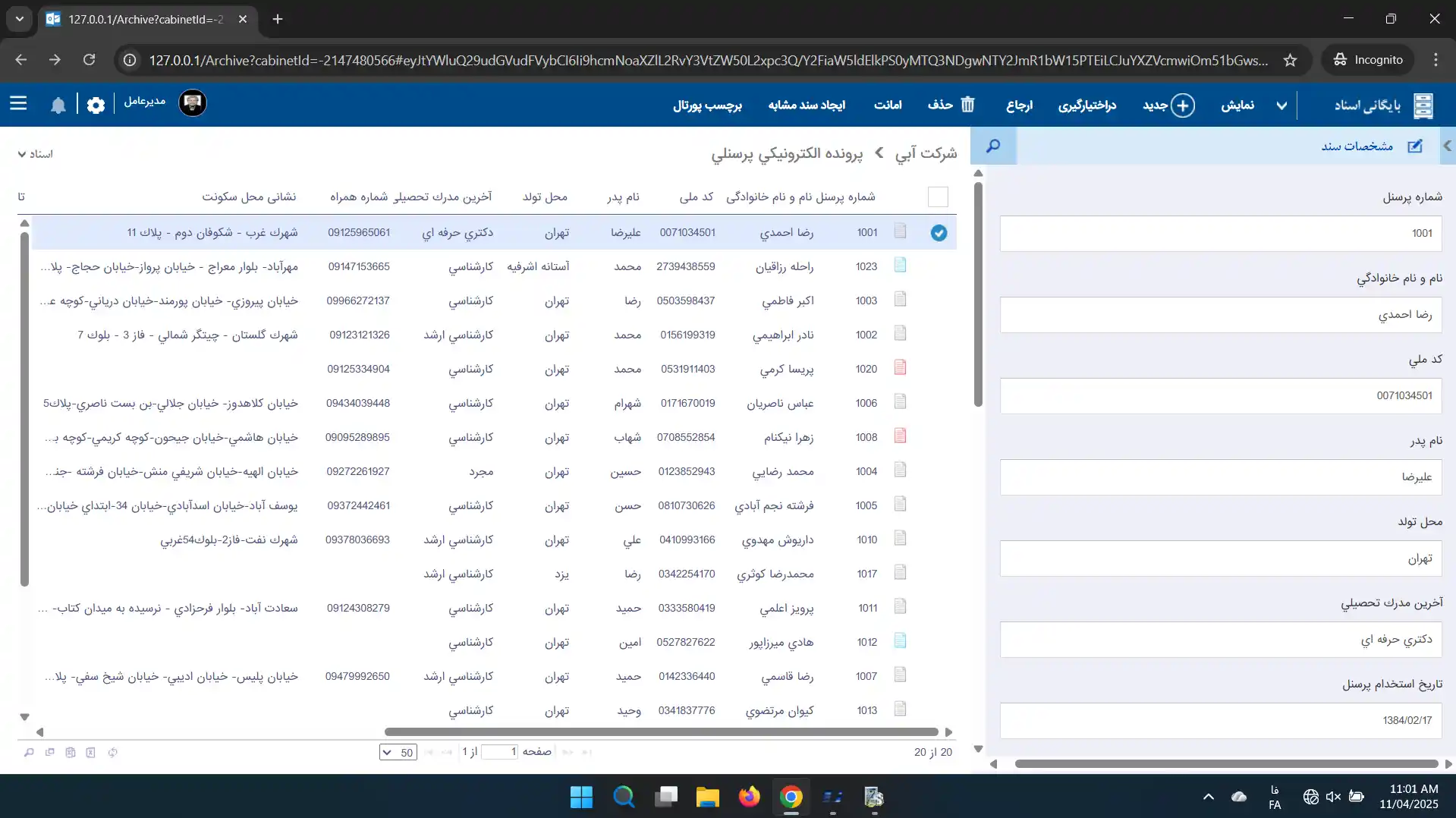Click the ایجاد سند مشابه button

point(806,105)
